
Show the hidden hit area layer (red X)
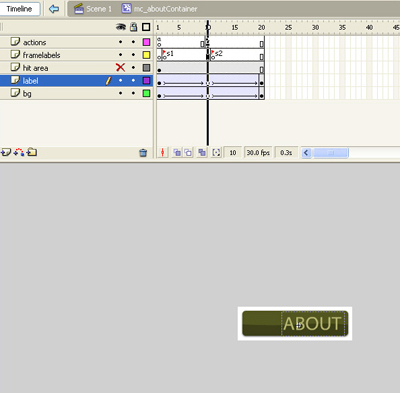(x=120, y=68)
